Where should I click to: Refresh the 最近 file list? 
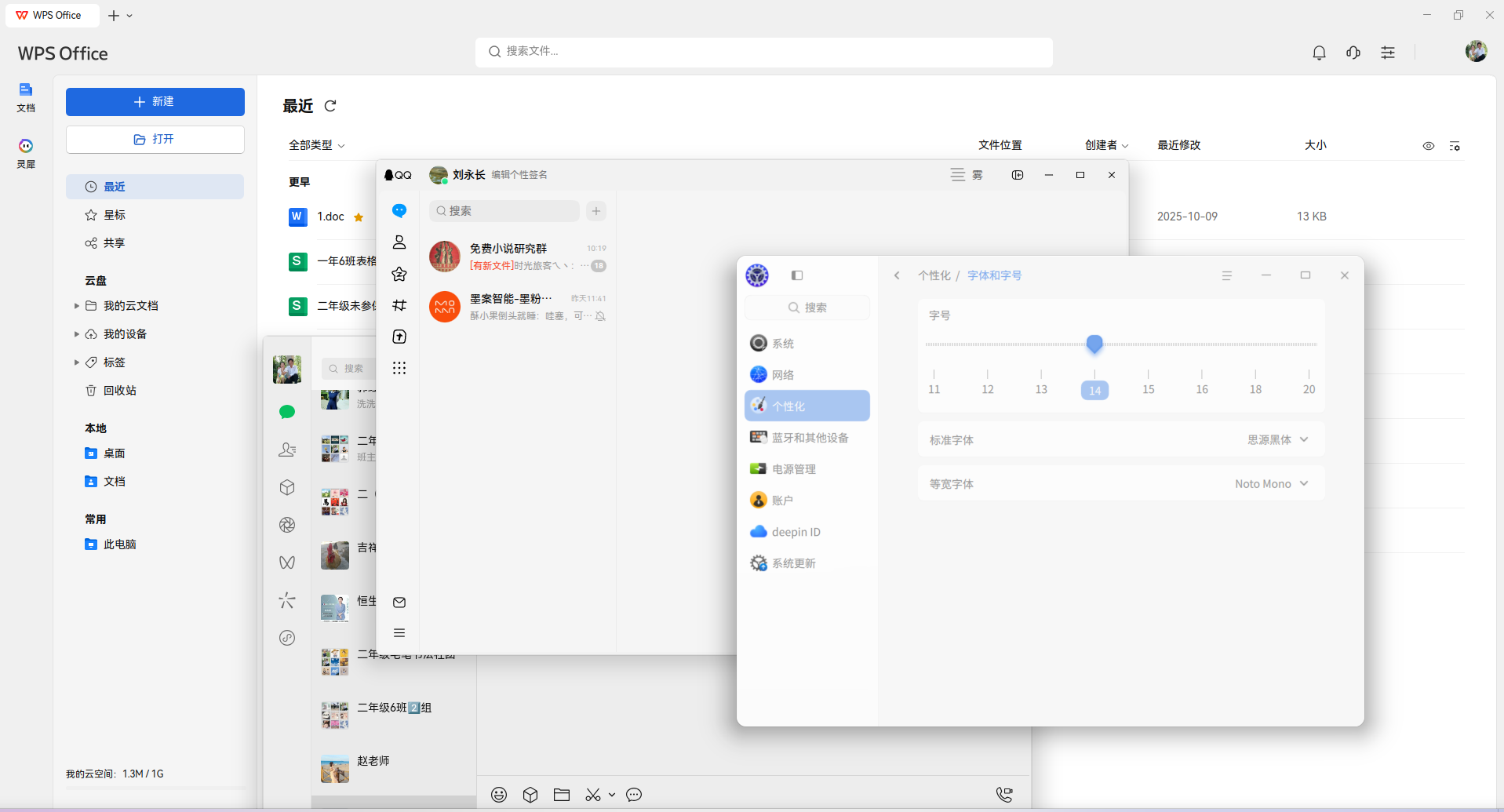[x=330, y=106]
